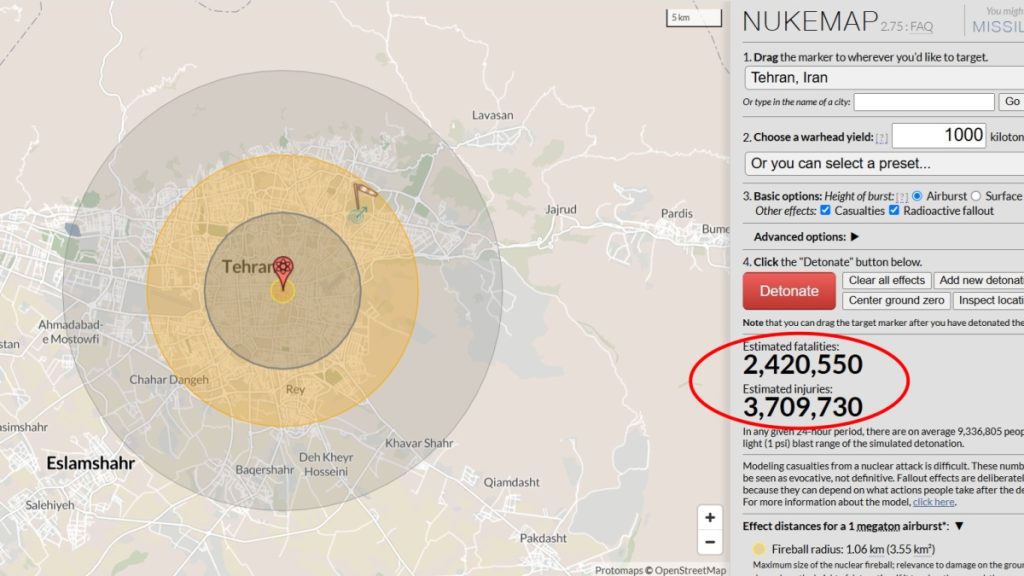Screen dimensions: 1024x576
Task: Click the Khavar Shahr label on map
Action: 419,443
